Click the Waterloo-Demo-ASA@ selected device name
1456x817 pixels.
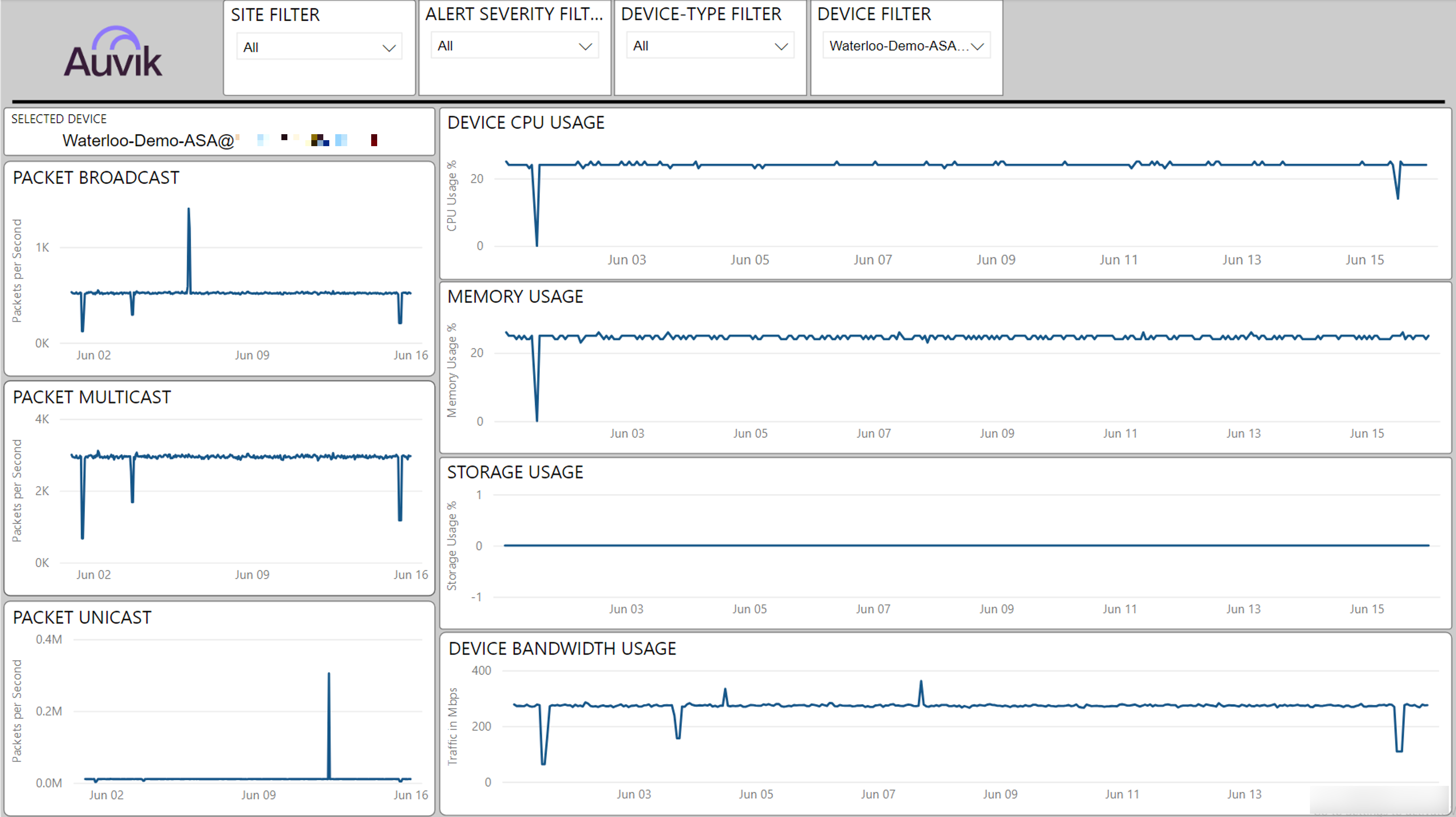click(148, 140)
